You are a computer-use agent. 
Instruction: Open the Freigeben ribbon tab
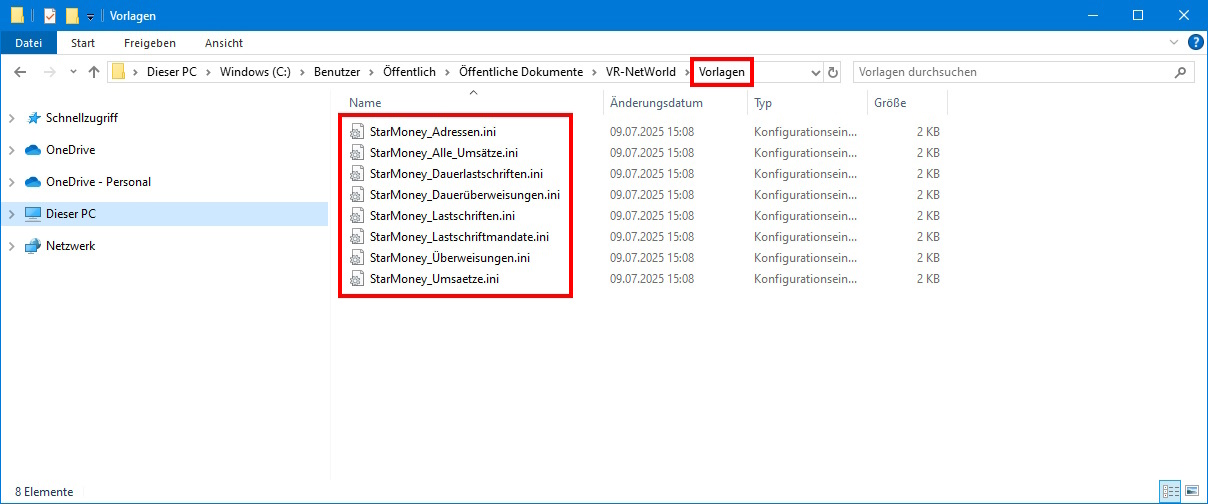pos(150,43)
